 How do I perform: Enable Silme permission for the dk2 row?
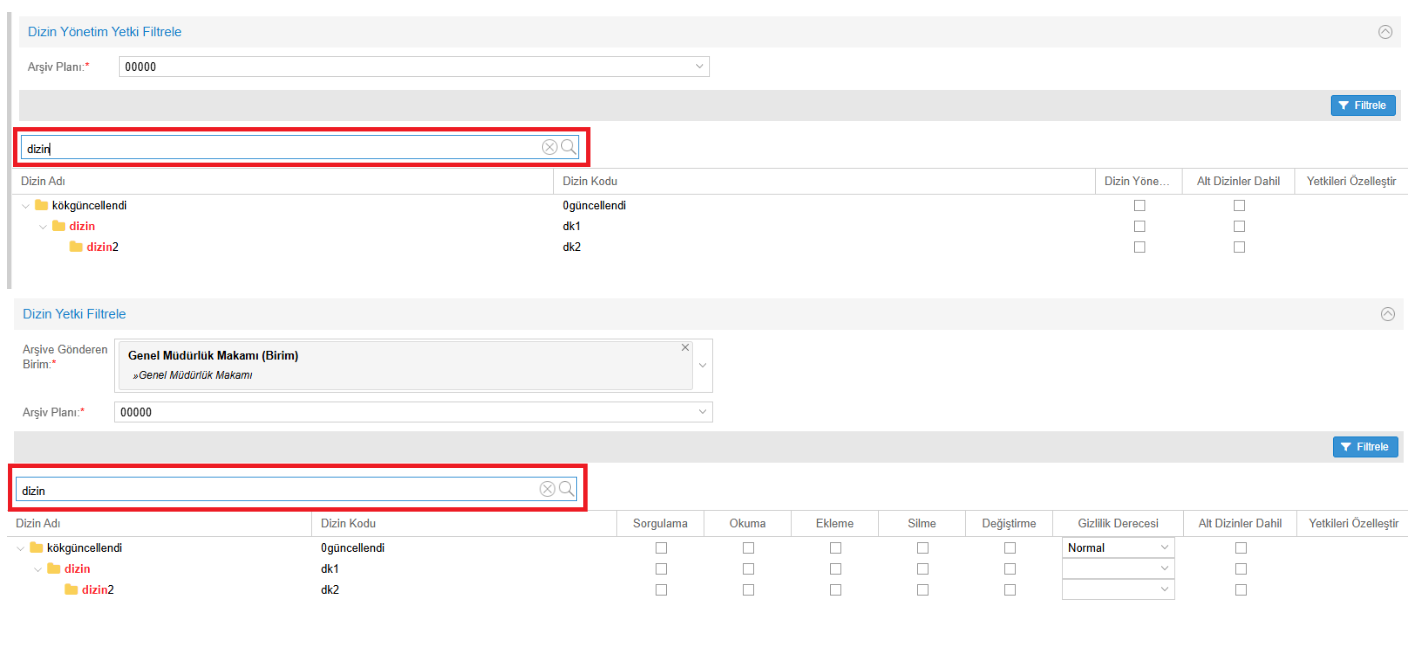coord(923,590)
